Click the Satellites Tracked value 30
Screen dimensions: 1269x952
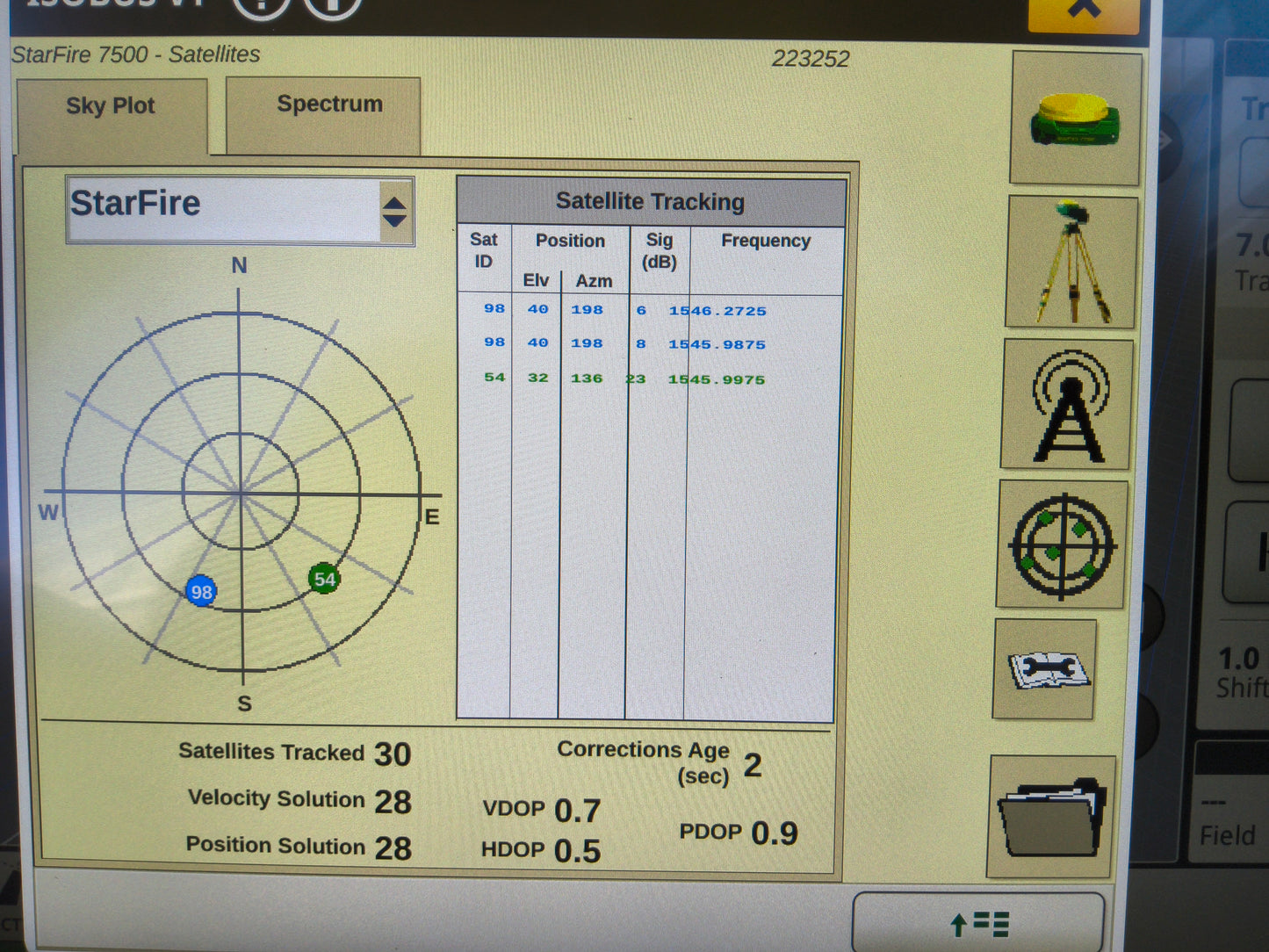pos(393,754)
